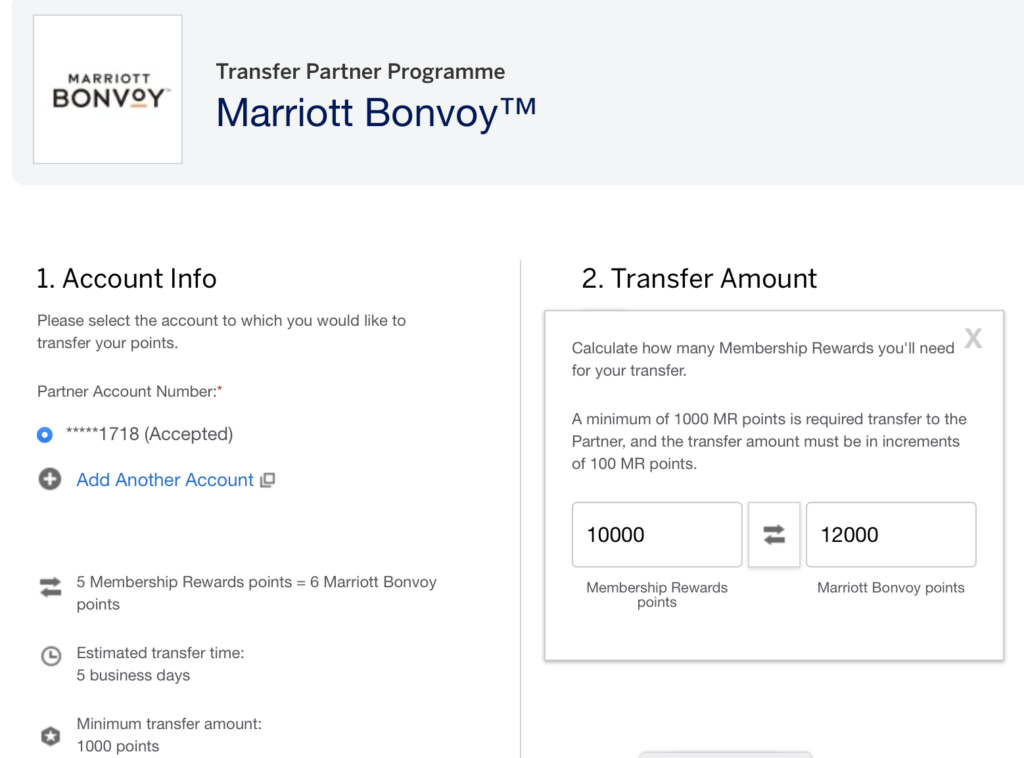1024x758 pixels.
Task: Click the 2. Transfer Amount heading
Action: pos(697,279)
